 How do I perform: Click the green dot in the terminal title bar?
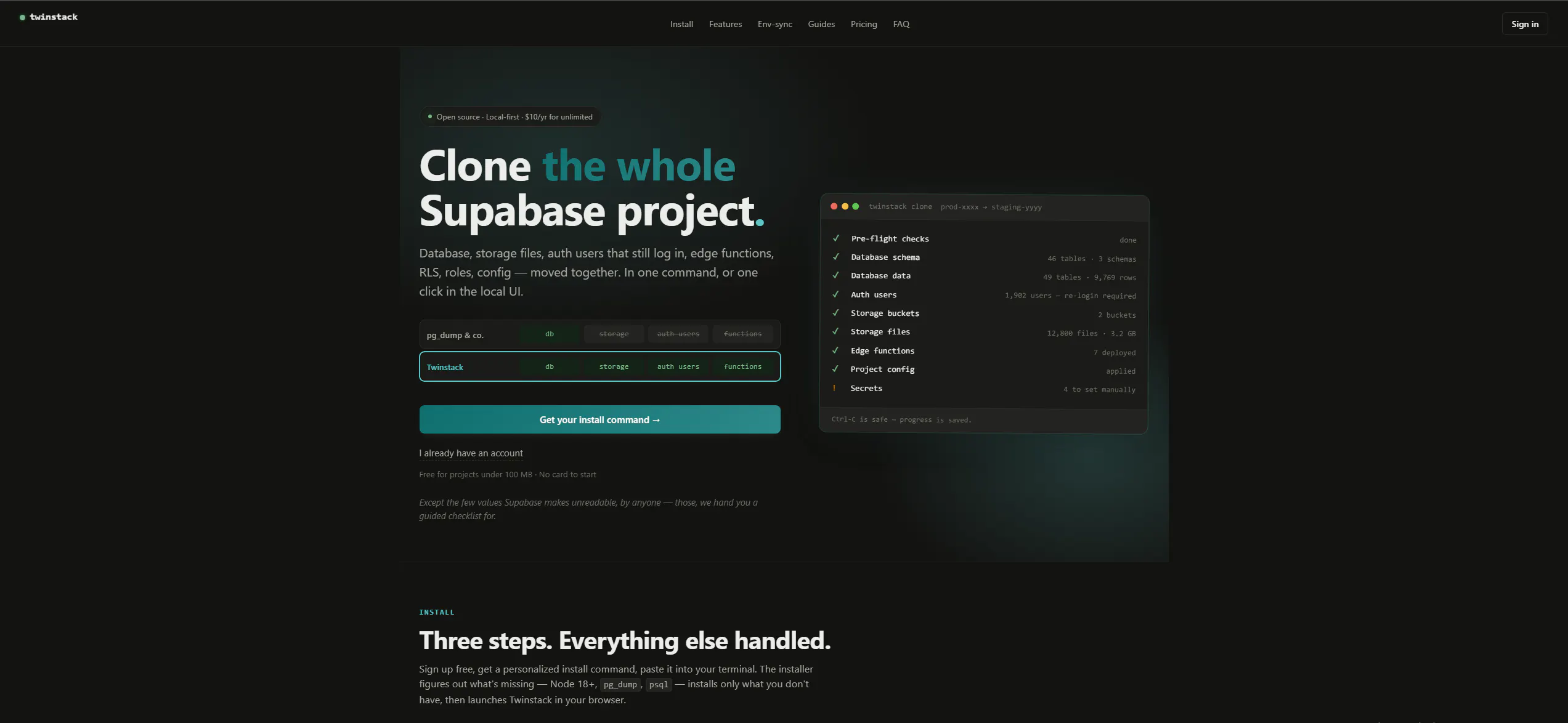pyautogui.click(x=855, y=206)
